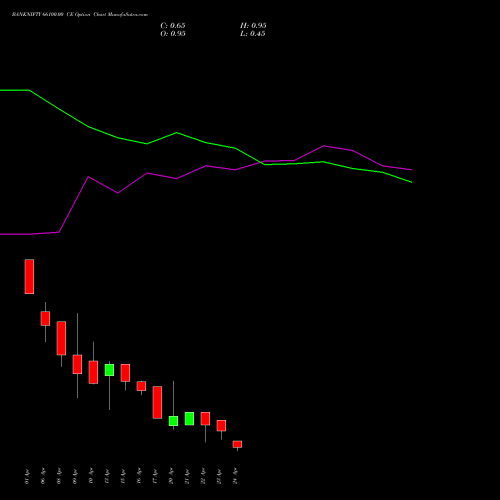The height and width of the screenshot is (500, 500).
Task: Click the close value C: 0.65
Action: [x=173, y=26]
